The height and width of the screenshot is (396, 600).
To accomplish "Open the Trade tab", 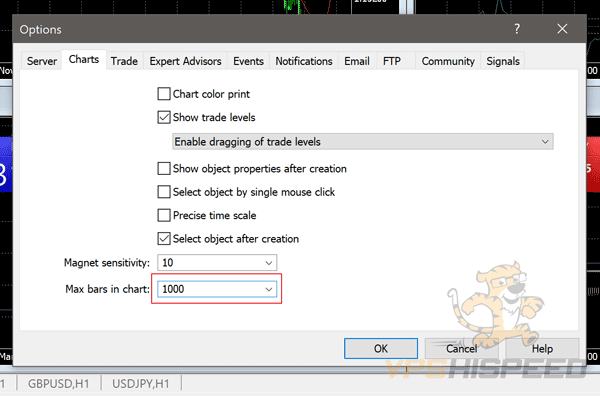I will [124, 61].
